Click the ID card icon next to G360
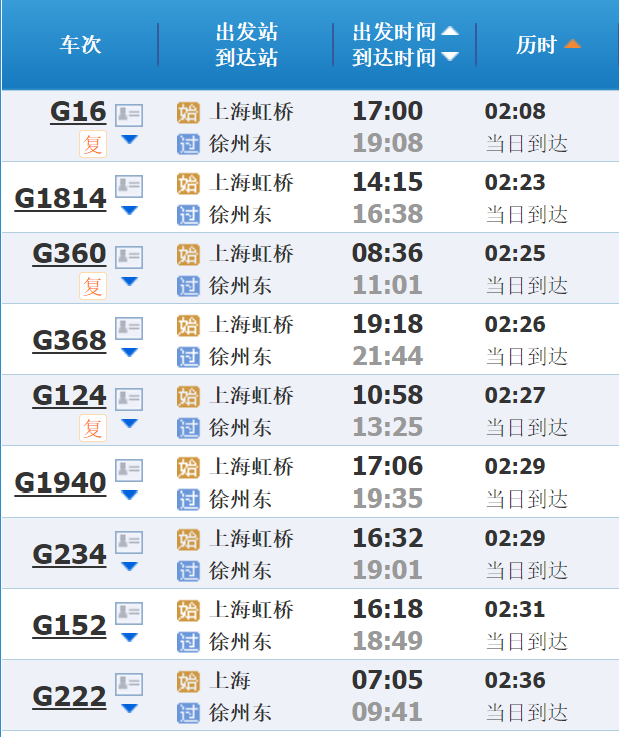 click(x=129, y=257)
